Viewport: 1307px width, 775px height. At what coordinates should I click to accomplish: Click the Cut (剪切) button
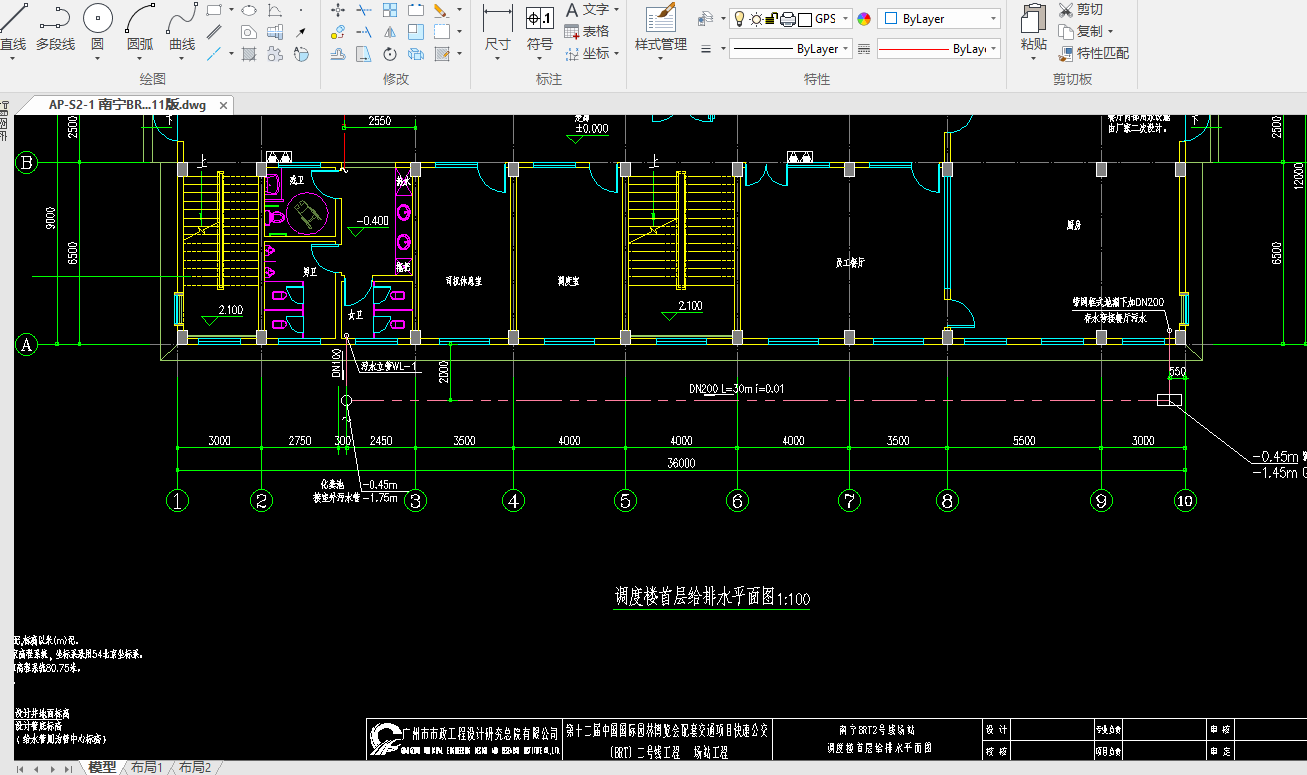click(x=1080, y=10)
